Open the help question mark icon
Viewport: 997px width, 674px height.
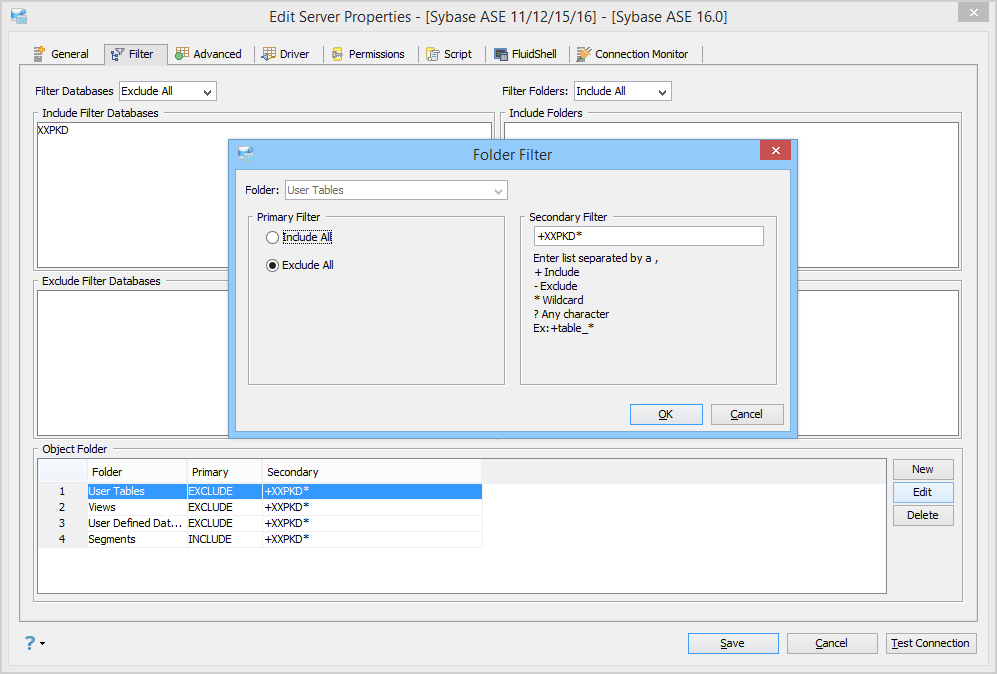tap(30, 643)
